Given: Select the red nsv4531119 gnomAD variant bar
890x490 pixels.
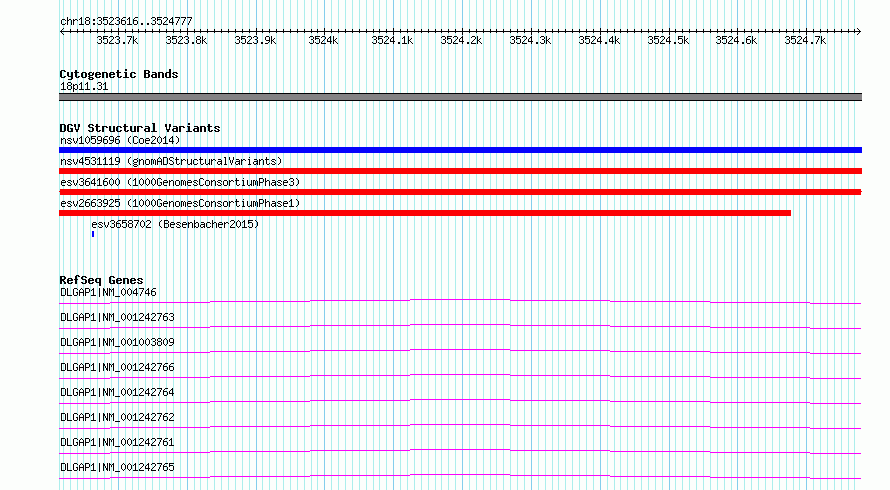Looking at the screenshot, I should click(460, 171).
